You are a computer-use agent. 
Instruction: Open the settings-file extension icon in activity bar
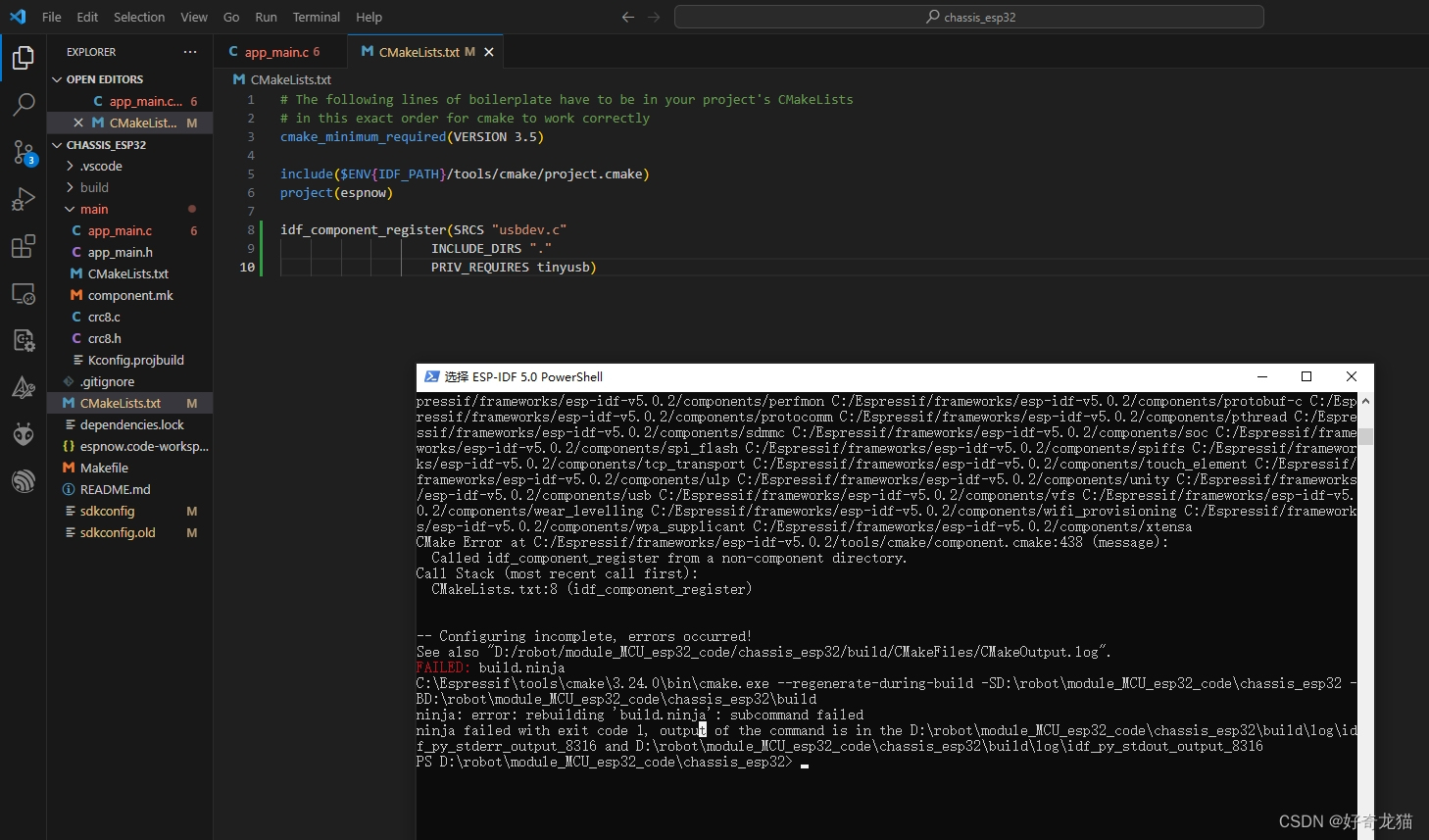pyautogui.click(x=24, y=340)
